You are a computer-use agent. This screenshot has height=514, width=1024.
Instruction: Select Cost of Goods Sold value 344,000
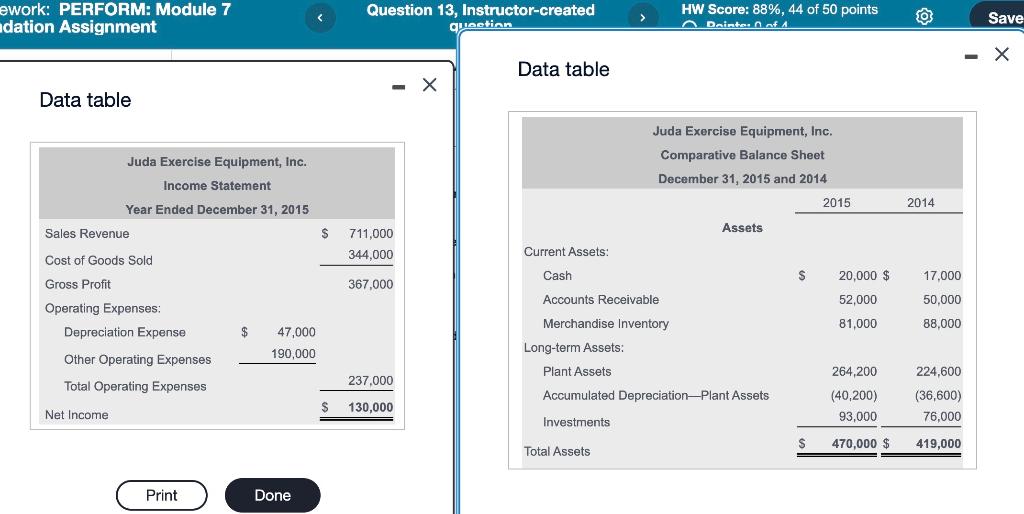coord(371,255)
